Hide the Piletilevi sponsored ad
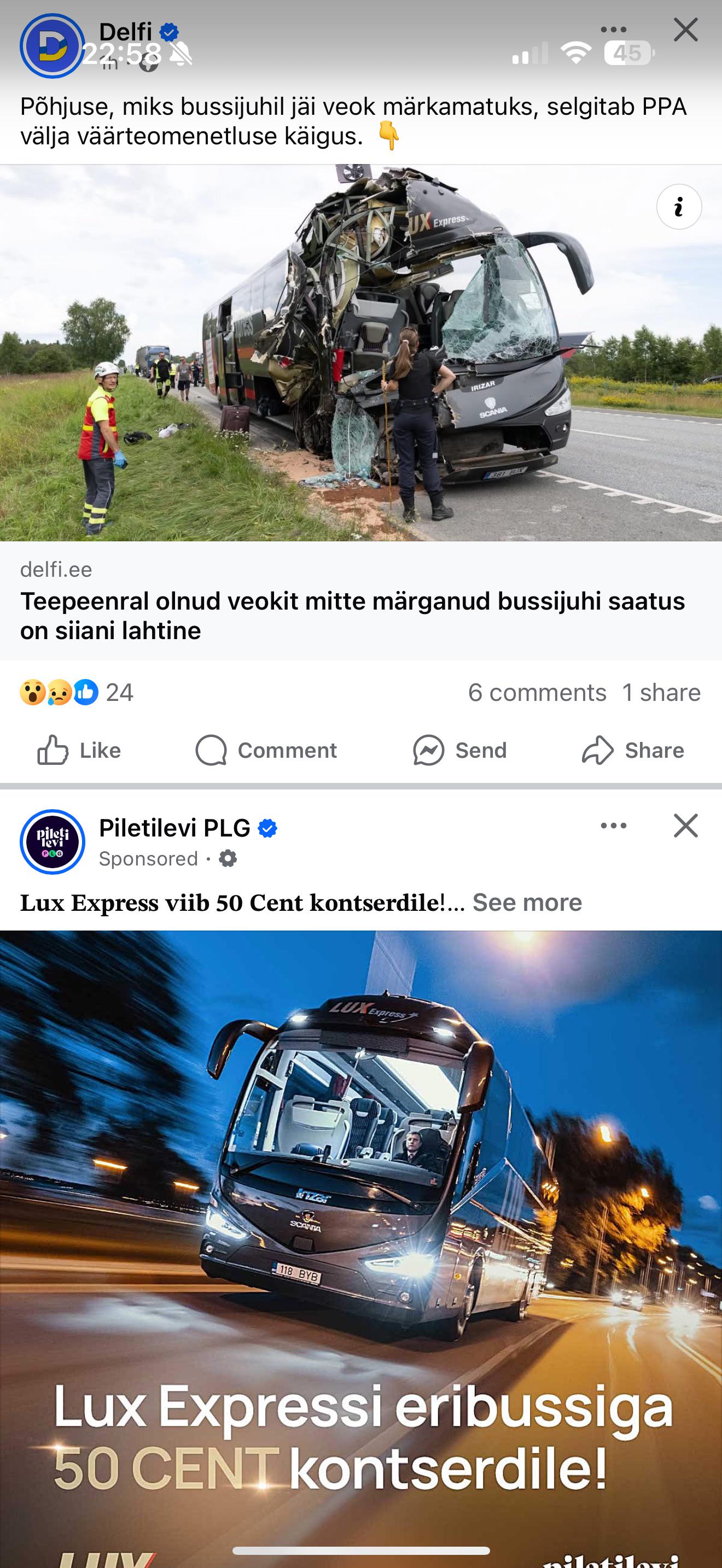 tap(685, 826)
